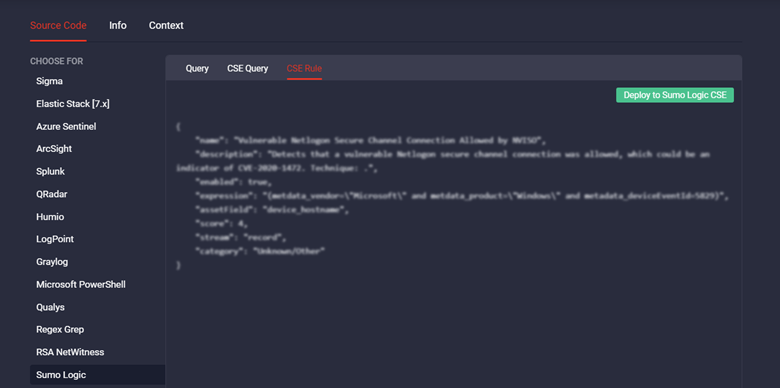Click the "expression" line in the rule code
This screenshot has width=780, height=388.
462,196
